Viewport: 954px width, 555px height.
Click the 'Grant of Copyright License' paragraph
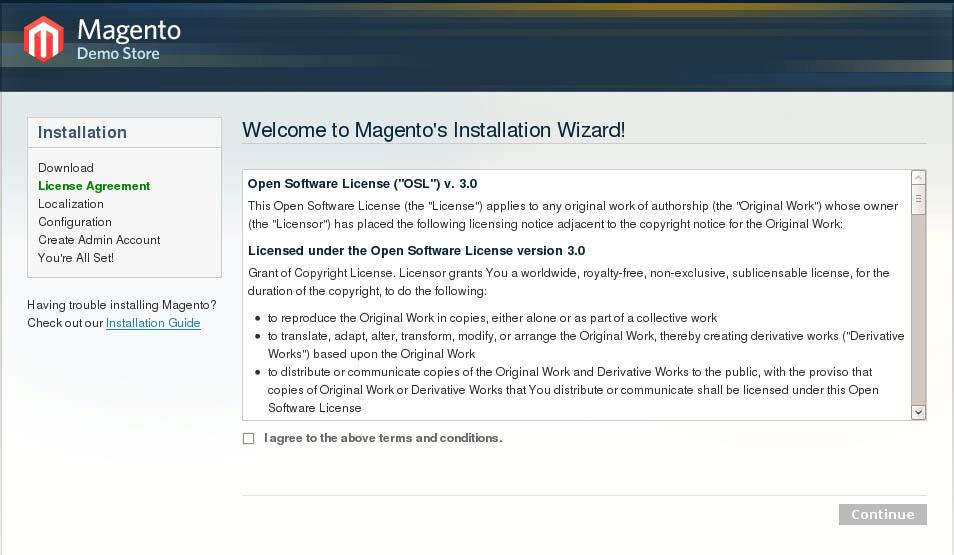click(x=568, y=282)
